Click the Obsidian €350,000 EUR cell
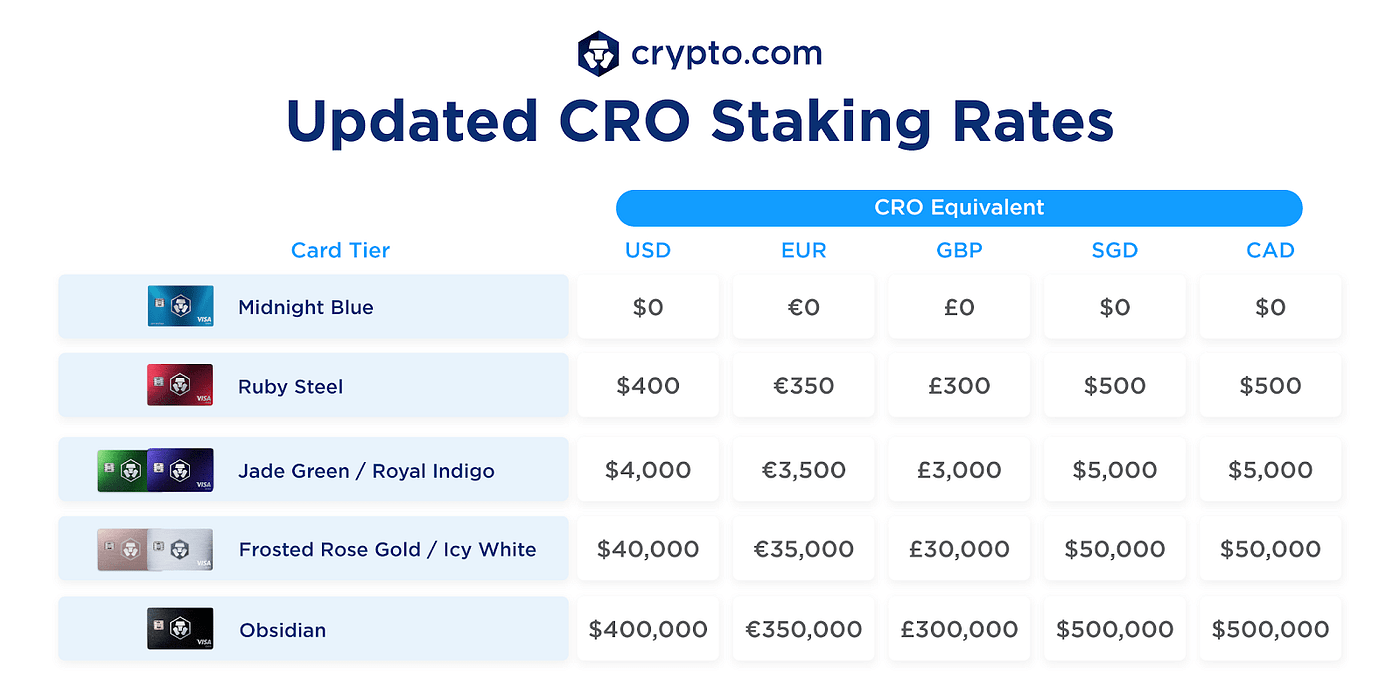 (x=804, y=630)
